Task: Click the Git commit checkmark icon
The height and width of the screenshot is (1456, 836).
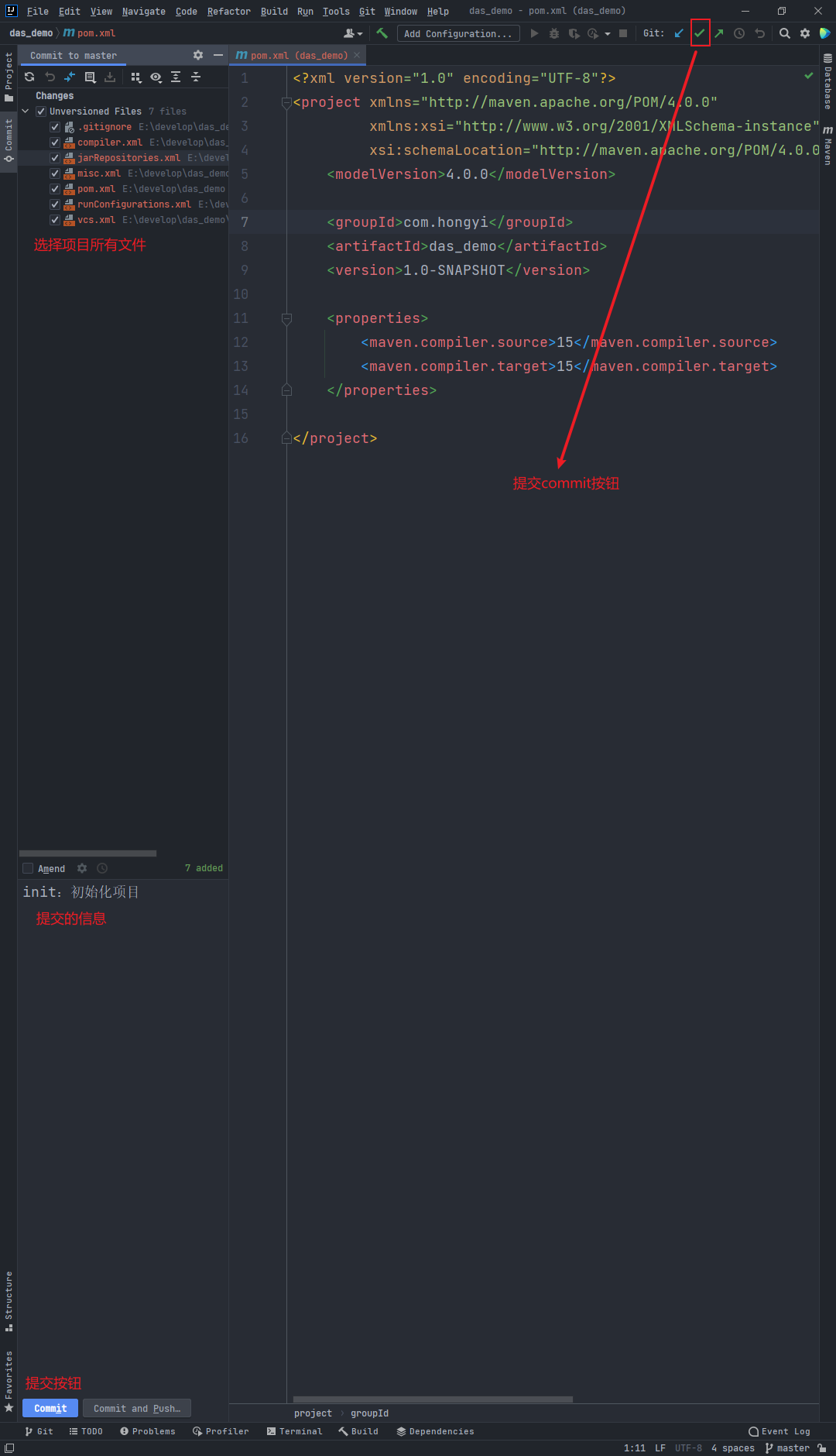Action: 700,33
